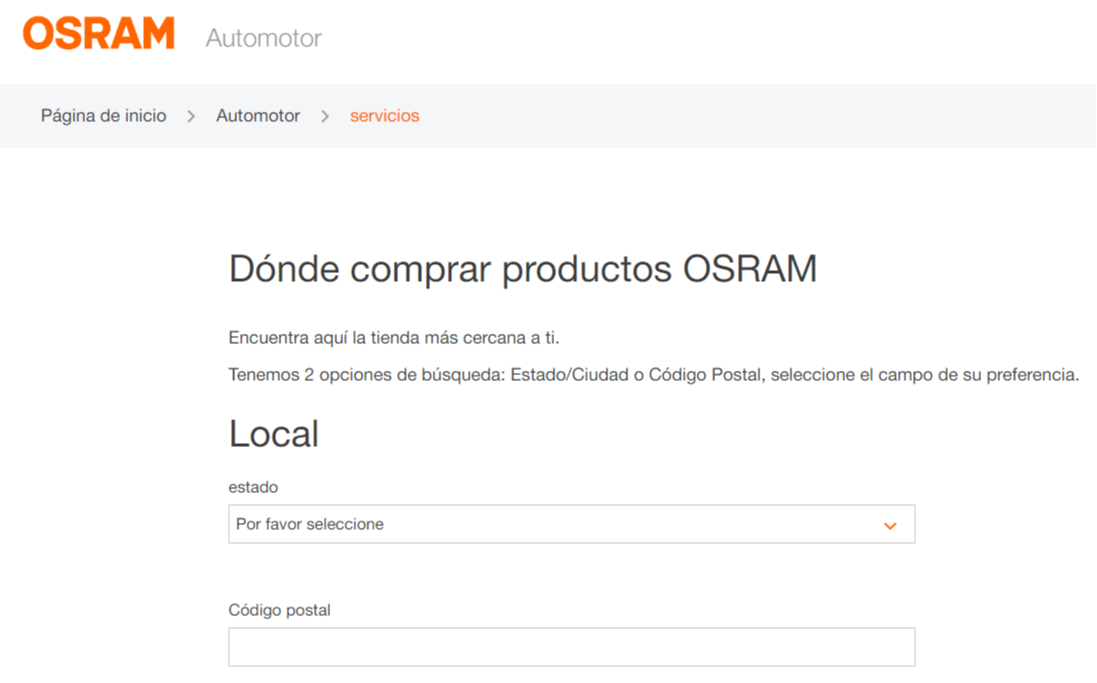This screenshot has height=683, width=1097.
Task: Open the Automotor header link beside the logo
Action: 263,38
